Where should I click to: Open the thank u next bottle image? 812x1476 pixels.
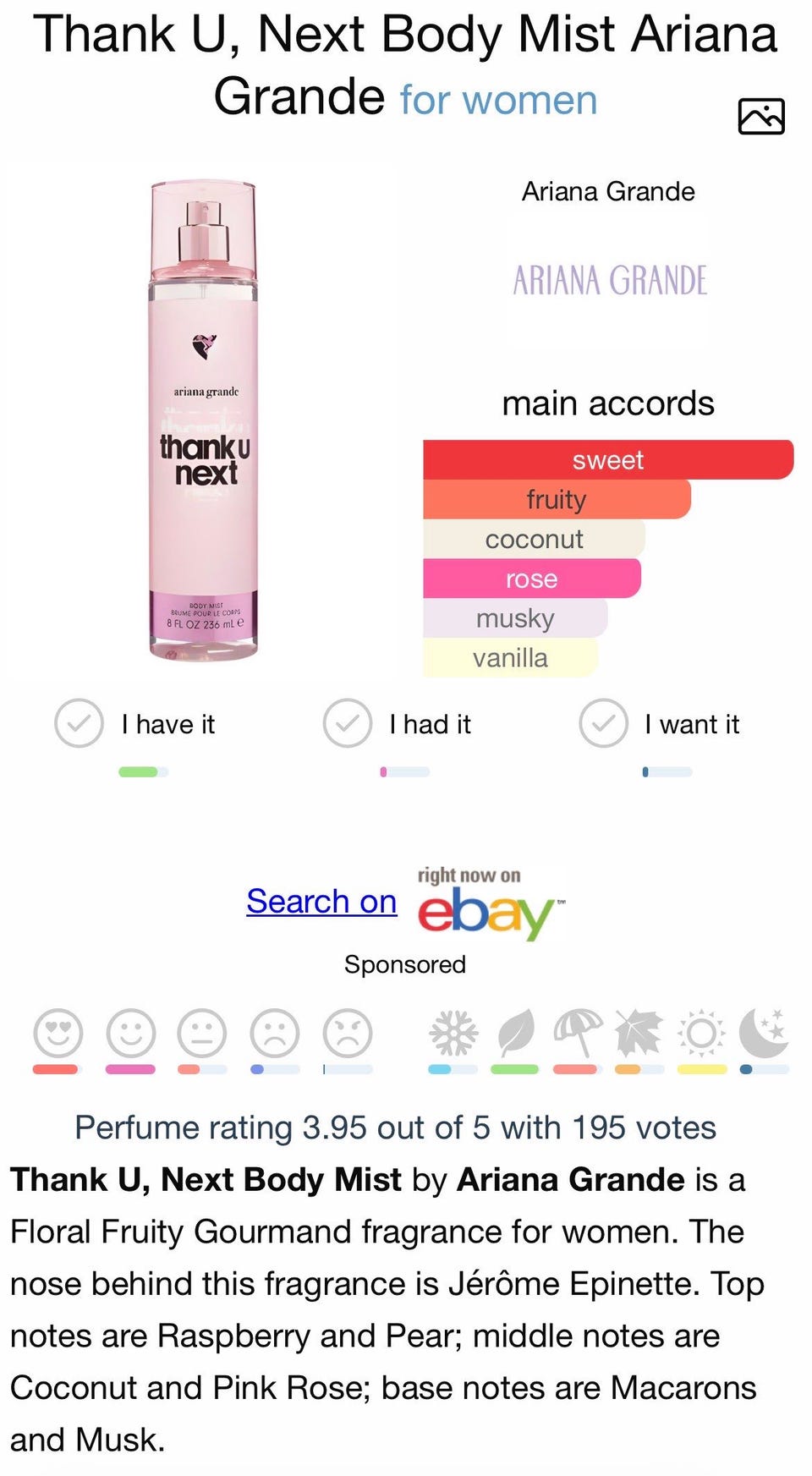pos(204,420)
